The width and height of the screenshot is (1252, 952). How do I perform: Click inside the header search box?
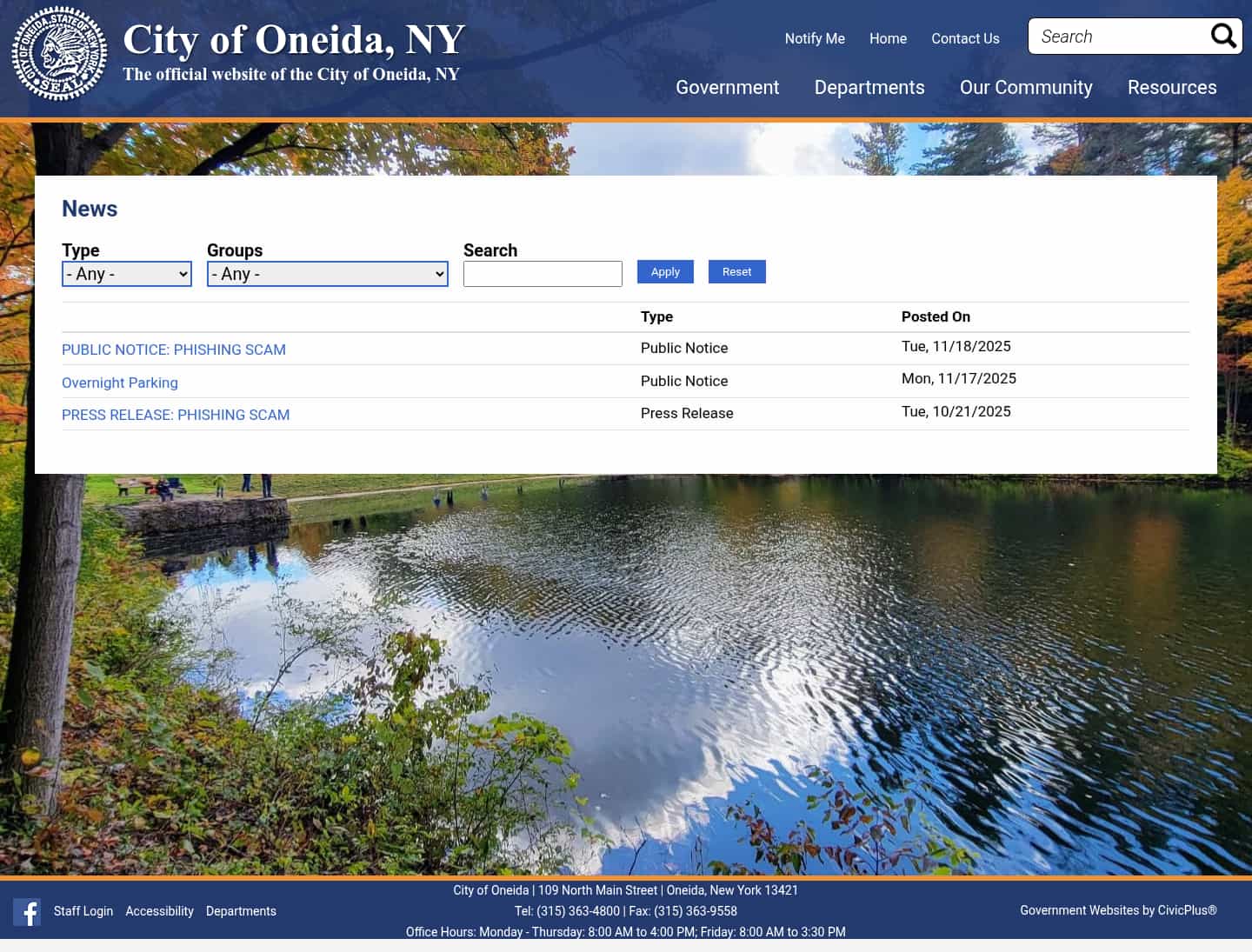pos(1117,36)
